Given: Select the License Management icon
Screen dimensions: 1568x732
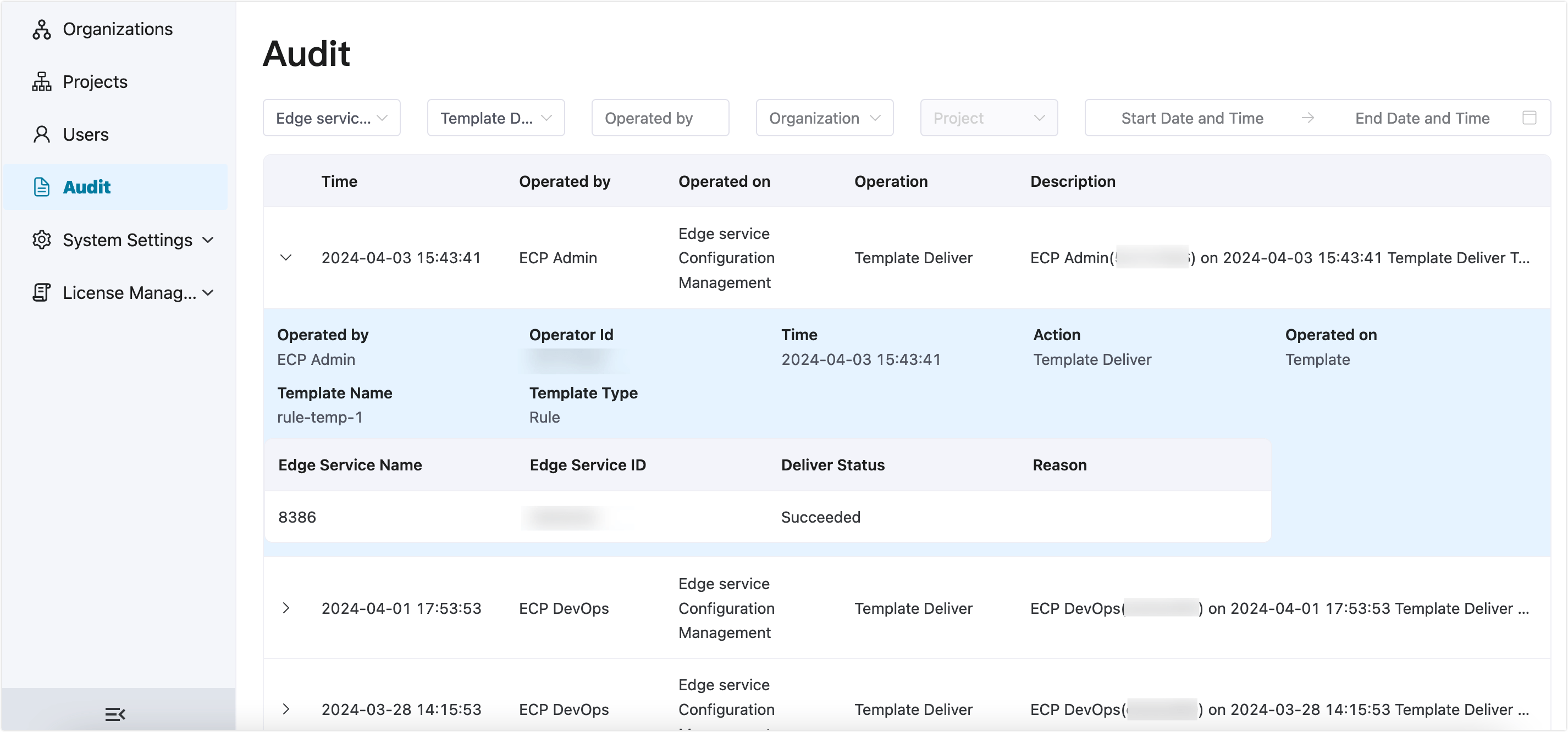Looking at the screenshot, I should pyautogui.click(x=41, y=293).
